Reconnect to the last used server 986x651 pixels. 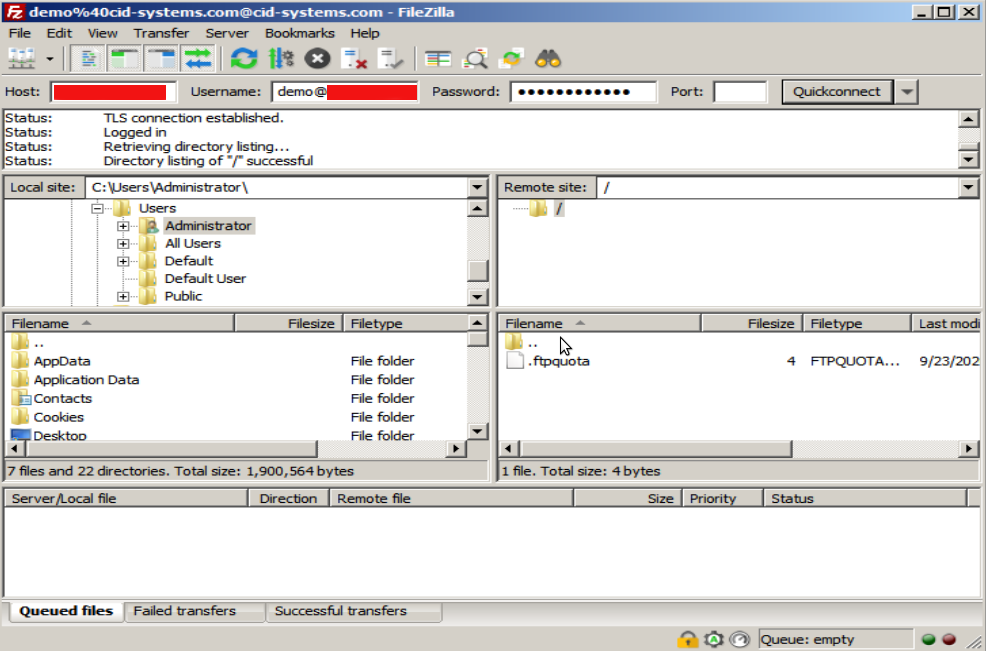click(x=391, y=59)
